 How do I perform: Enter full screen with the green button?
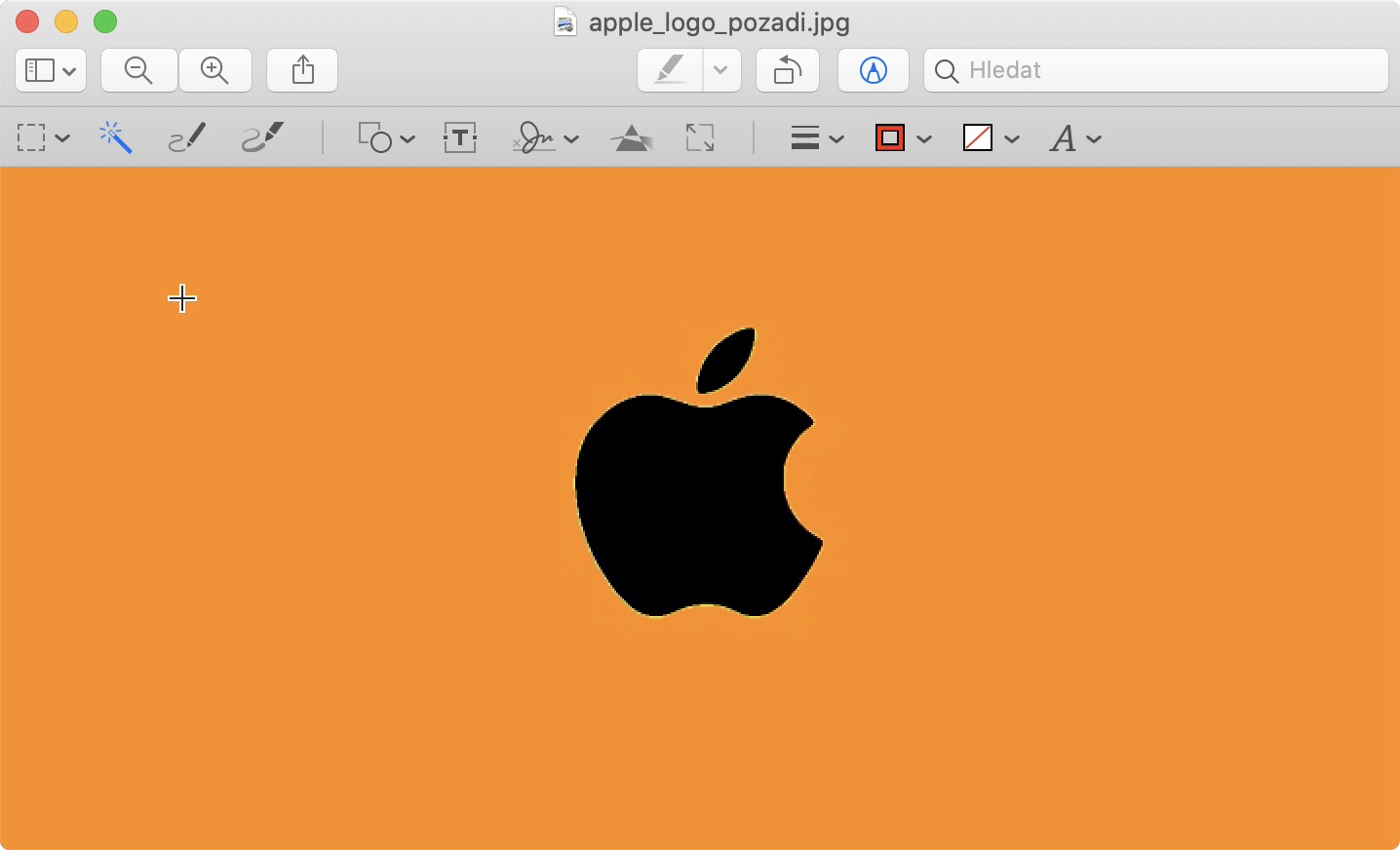click(105, 21)
